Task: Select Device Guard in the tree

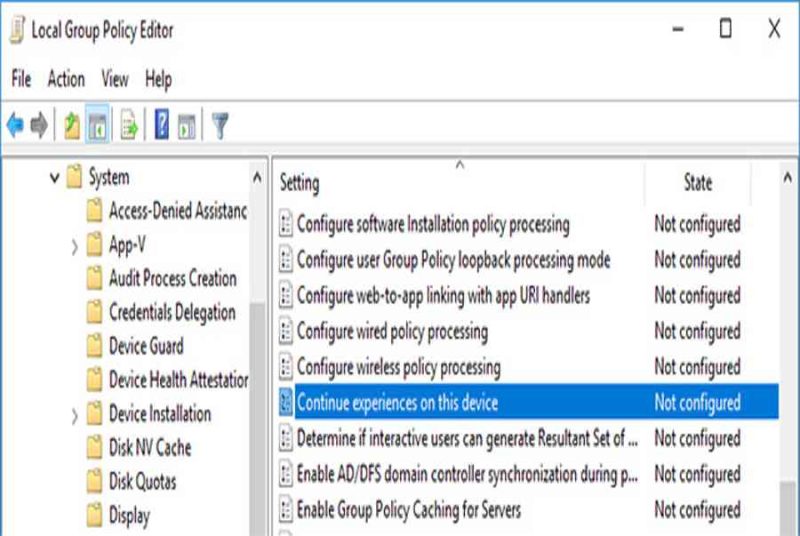Action: [146, 346]
